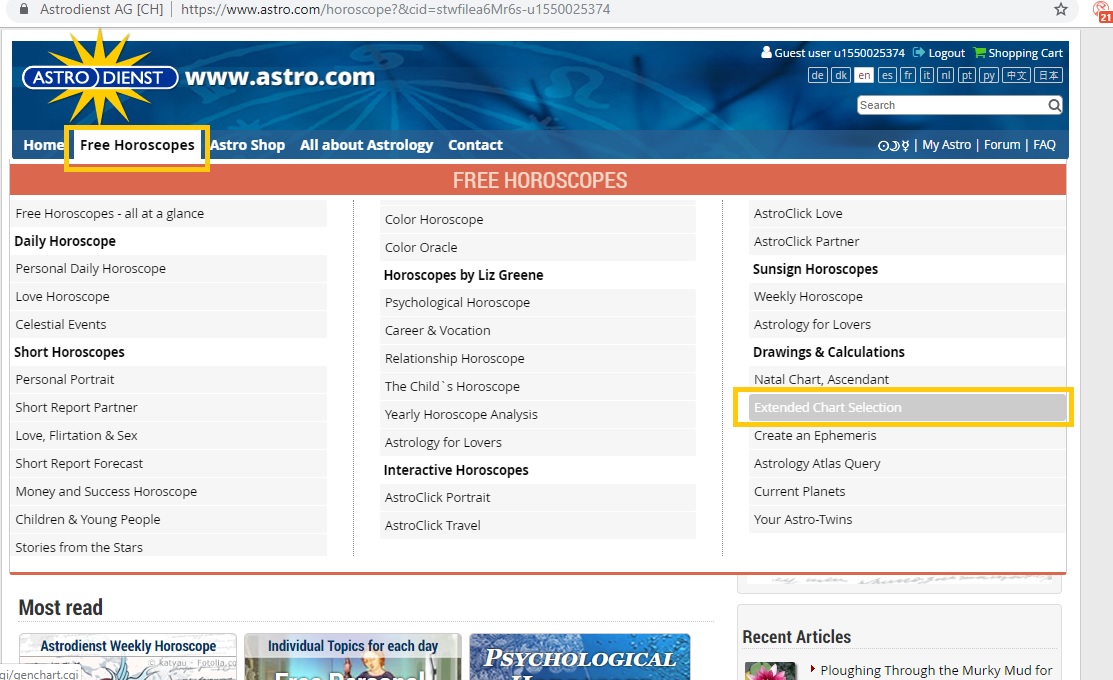
Task: Open Create an Ephemeris
Action: 907,436
